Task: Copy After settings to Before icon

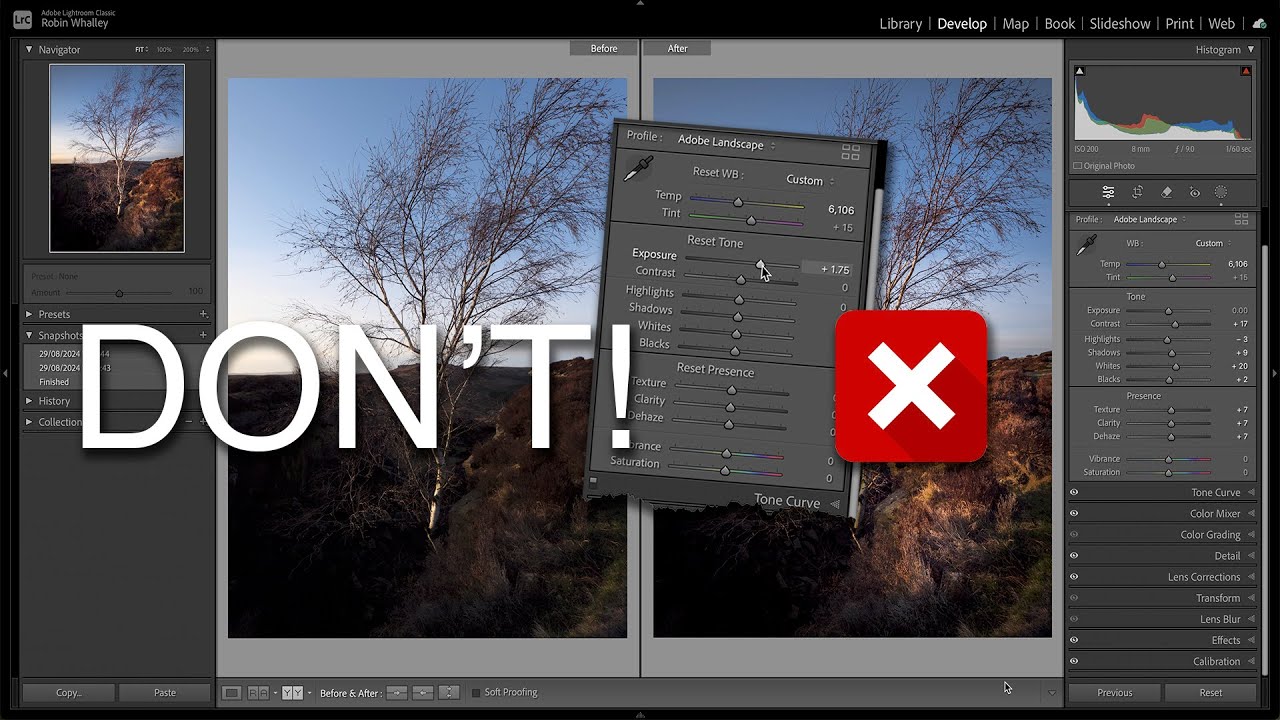Action: point(423,692)
